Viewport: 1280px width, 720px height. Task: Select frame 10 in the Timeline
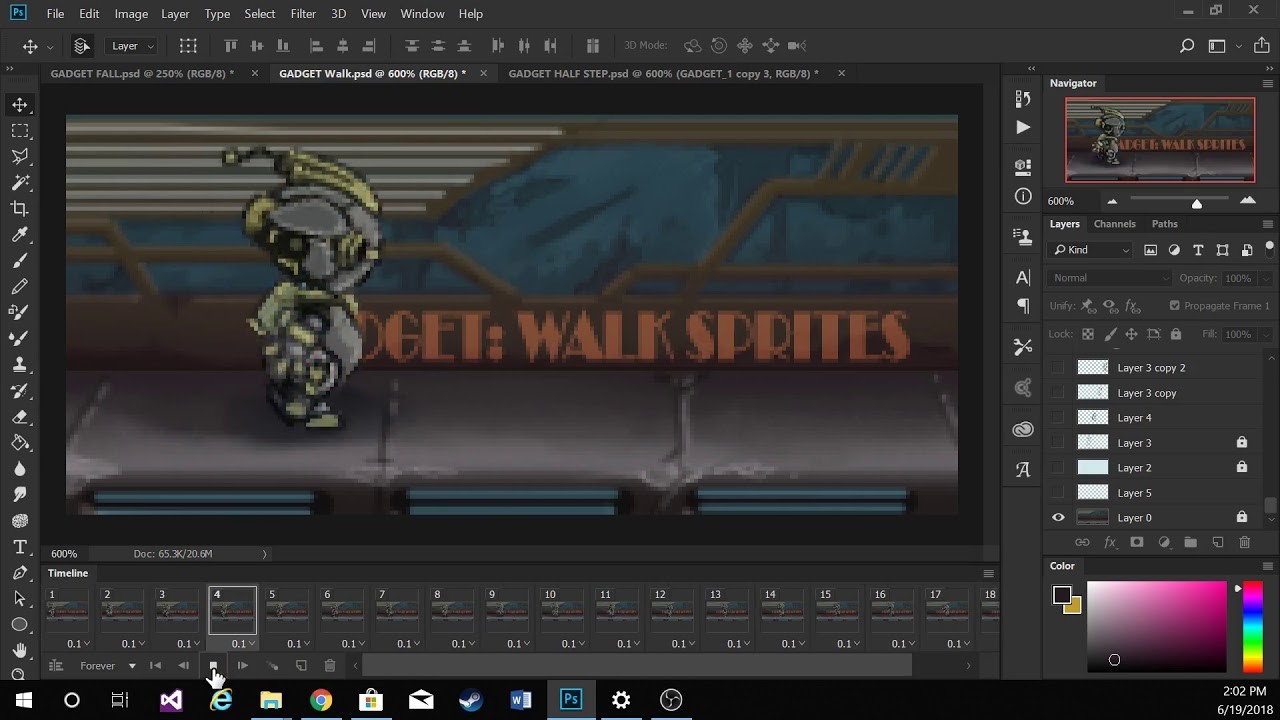point(562,611)
